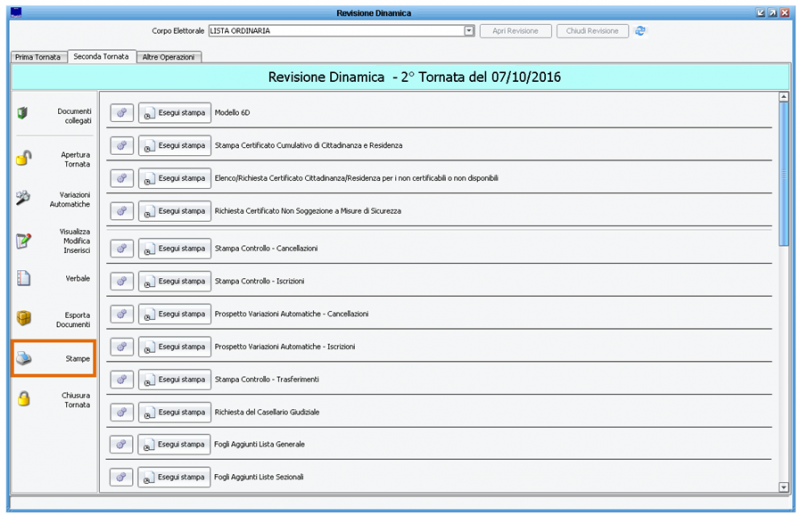Select Variazioni Automatiche tools icon
The image size is (800, 515).
click(23, 198)
